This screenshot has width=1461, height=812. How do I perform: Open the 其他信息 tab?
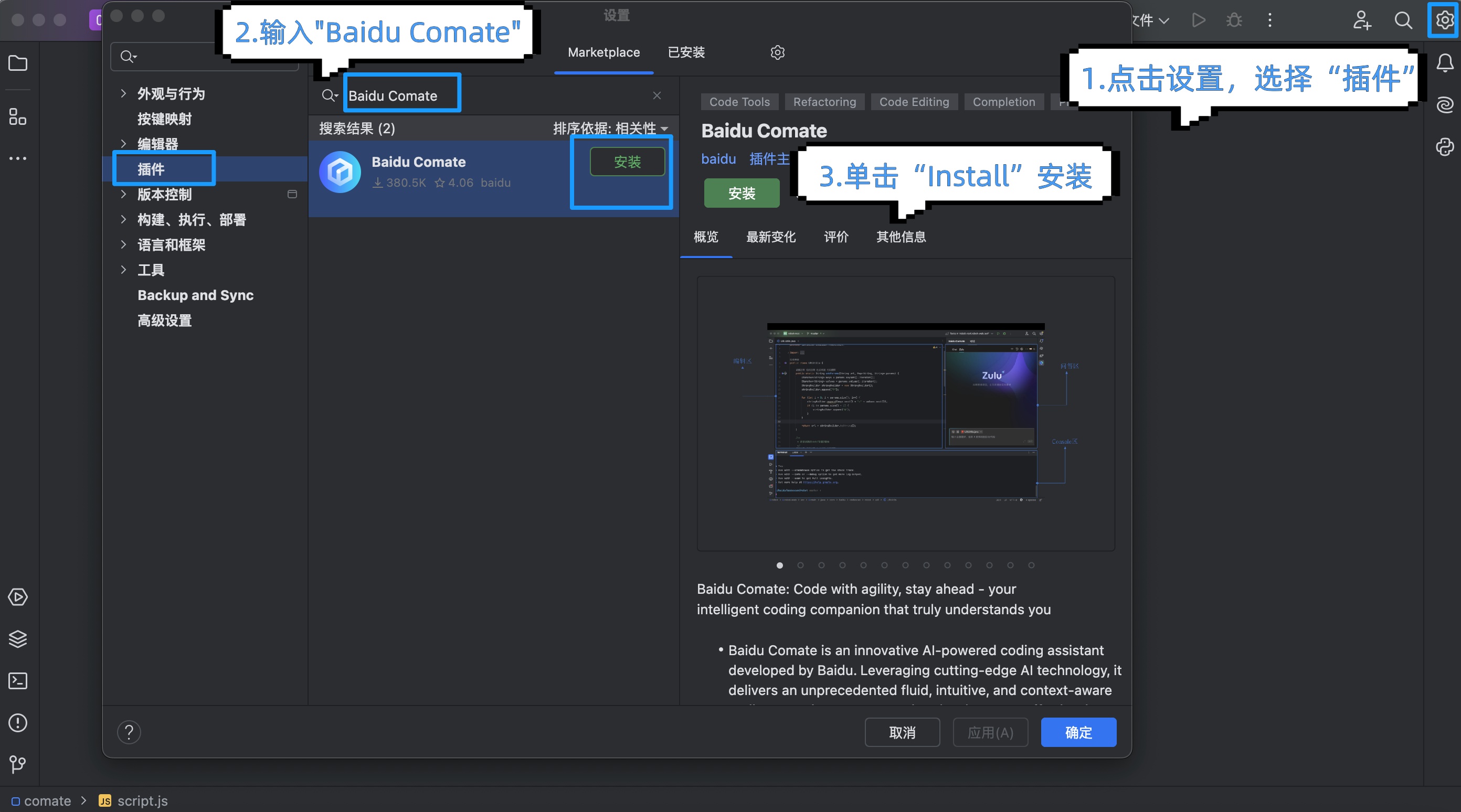901,237
